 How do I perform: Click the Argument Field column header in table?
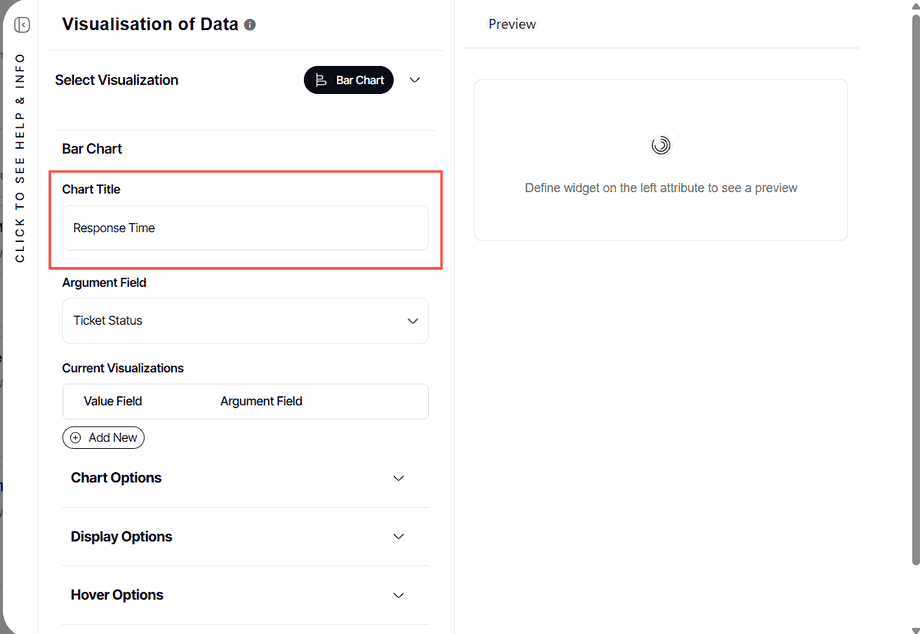[261, 401]
